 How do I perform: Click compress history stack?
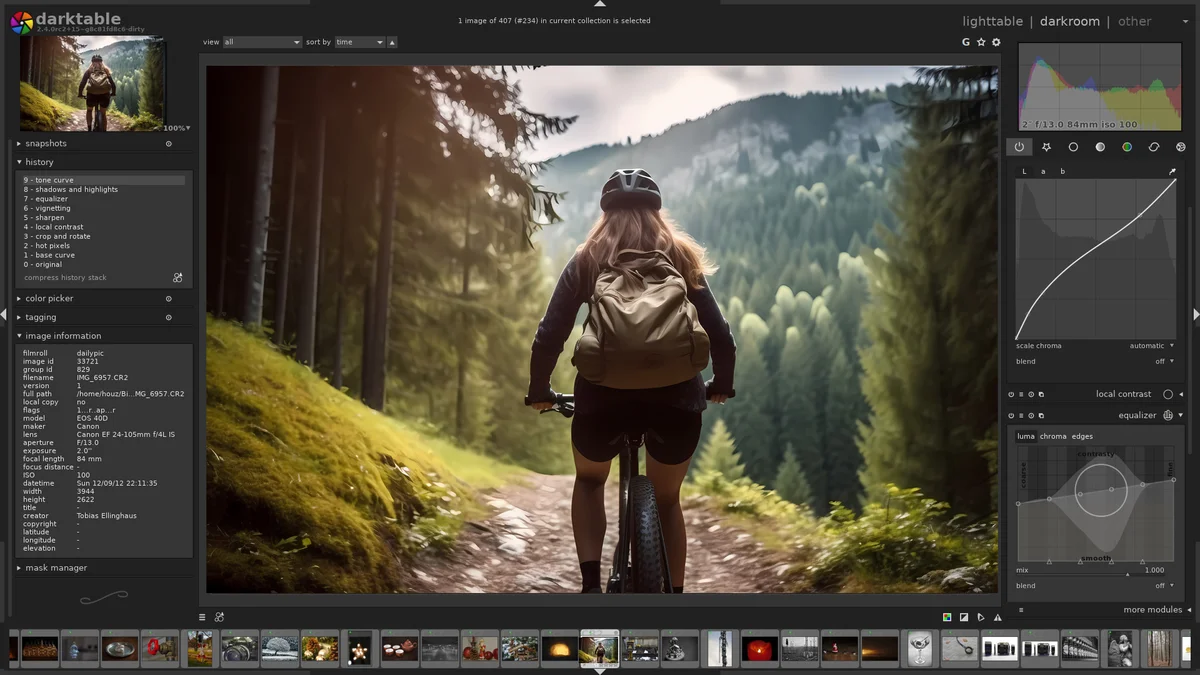65,278
